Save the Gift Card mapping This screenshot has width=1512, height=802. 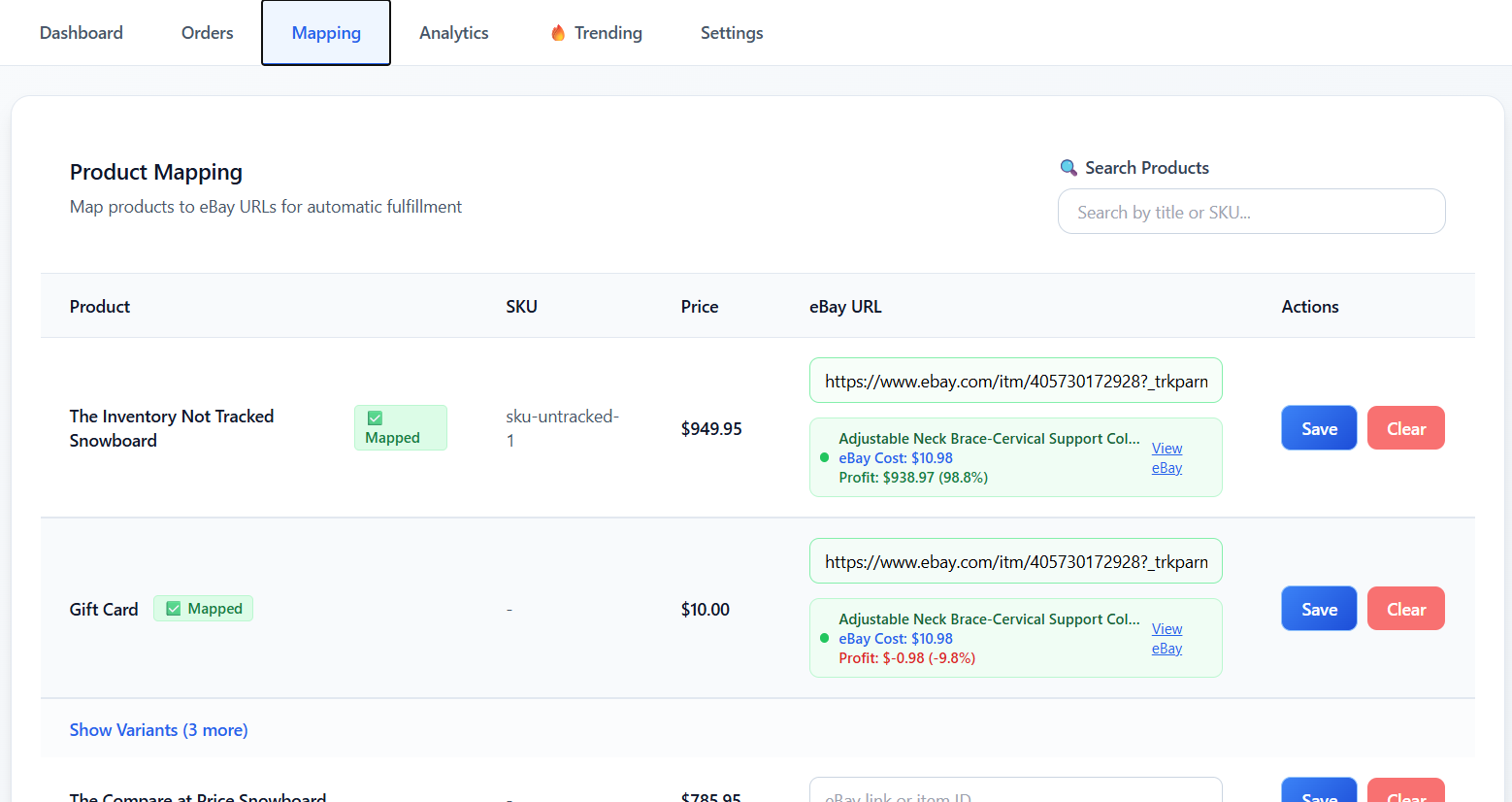[x=1319, y=609]
